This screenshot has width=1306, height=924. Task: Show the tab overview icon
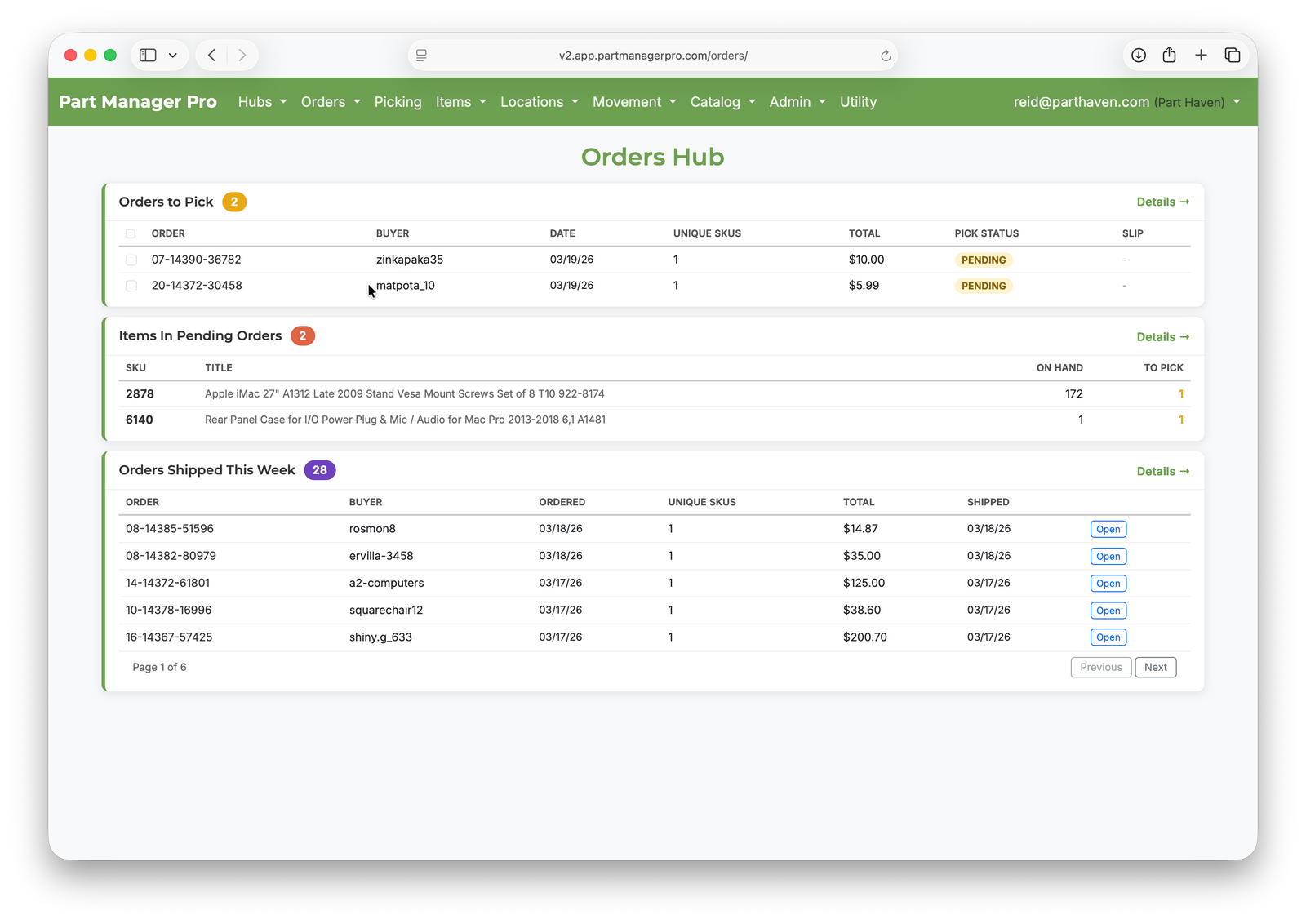pyautogui.click(x=1233, y=56)
